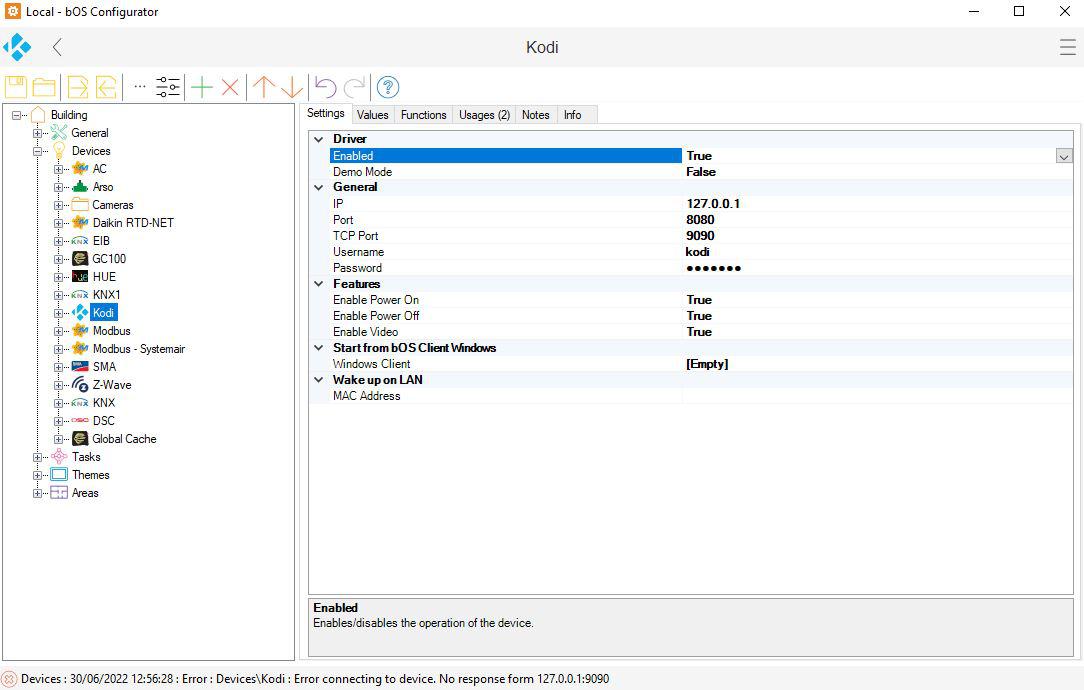Screen dimensions: 1084x690
Task: Select the Z-Wave device in the tree
Action: tap(112, 384)
